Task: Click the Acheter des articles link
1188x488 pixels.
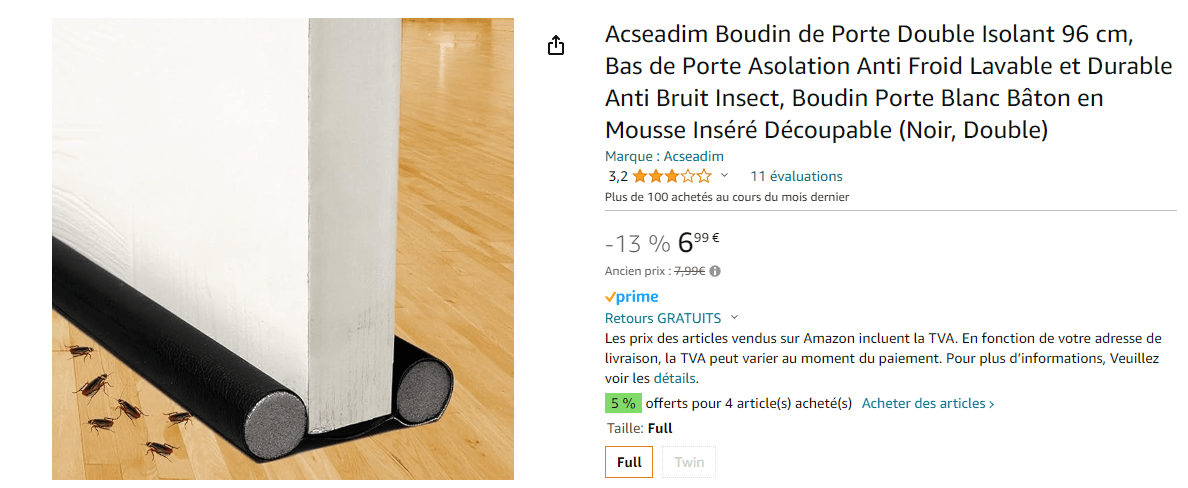Action: click(928, 403)
